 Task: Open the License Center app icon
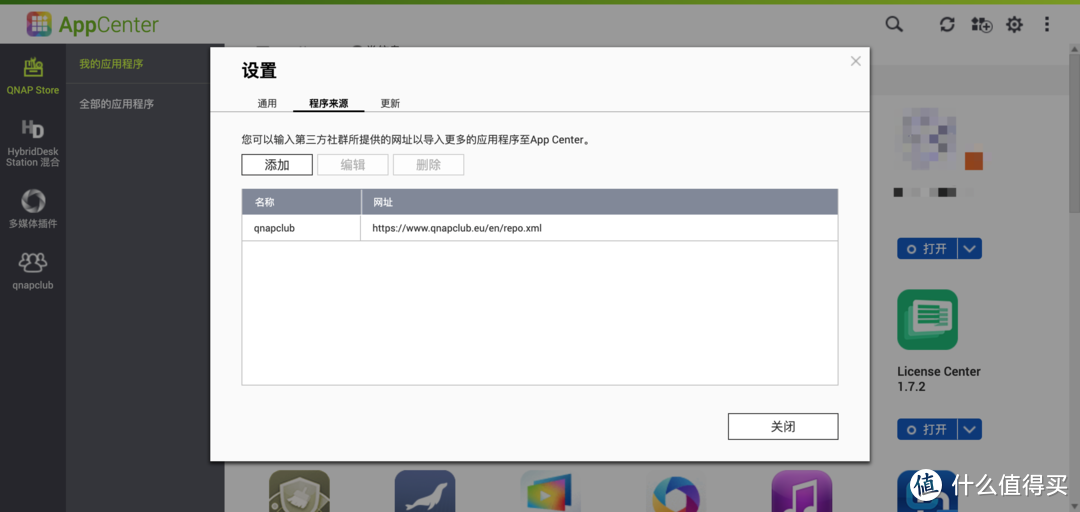tap(927, 320)
